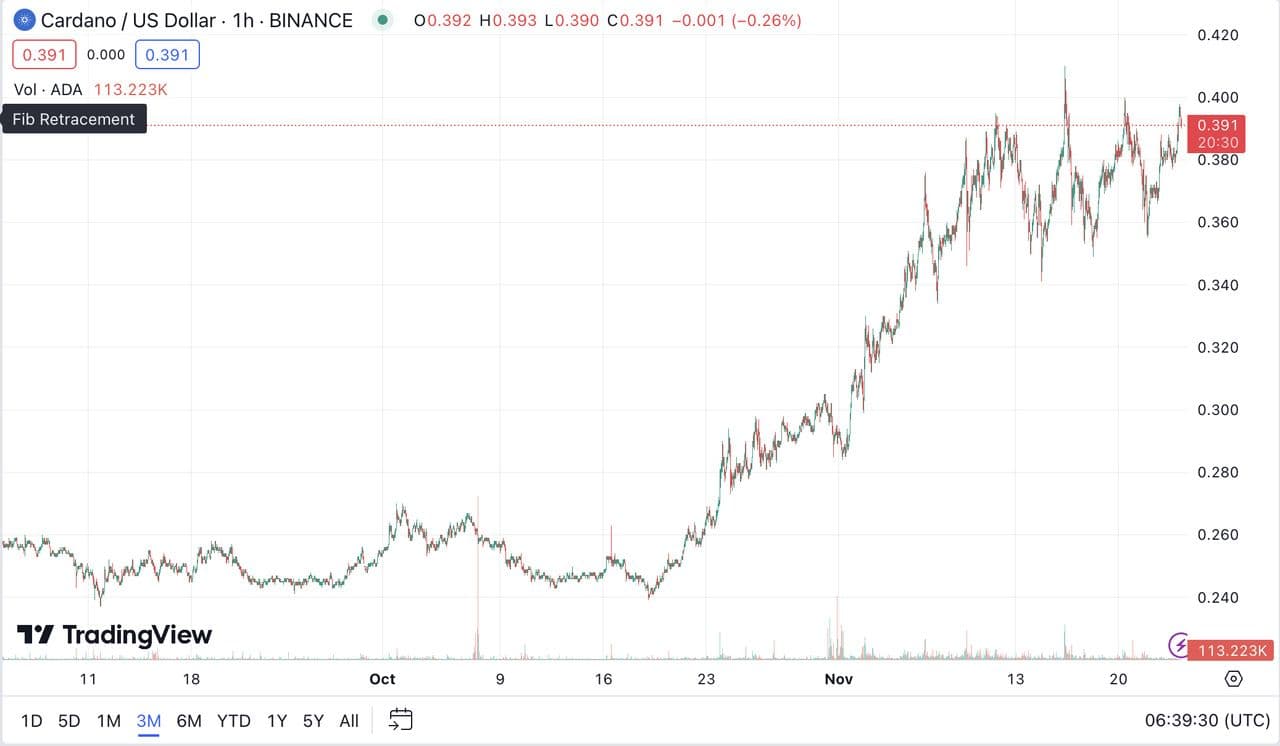Click the green market status indicator dot

pos(381,20)
